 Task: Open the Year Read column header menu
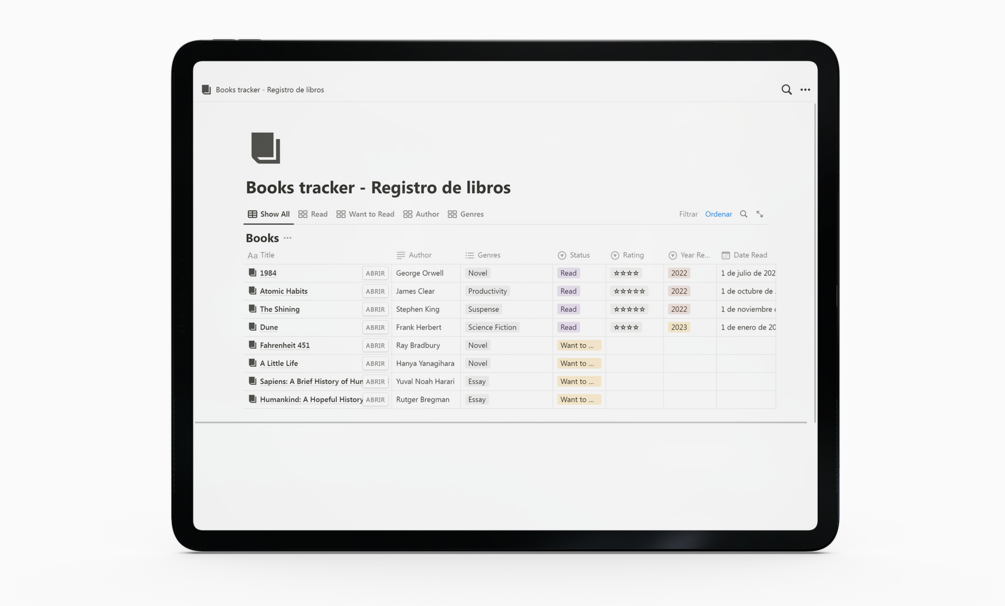pyautogui.click(x=689, y=255)
